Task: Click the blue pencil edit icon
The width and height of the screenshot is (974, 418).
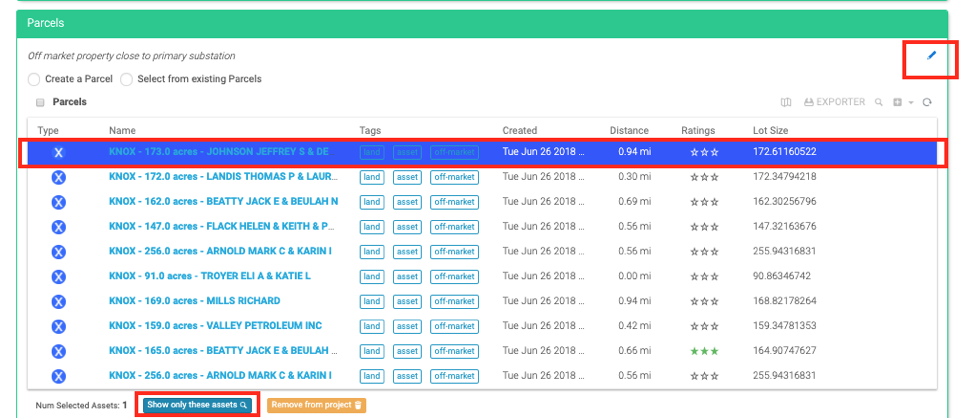Action: point(931,56)
